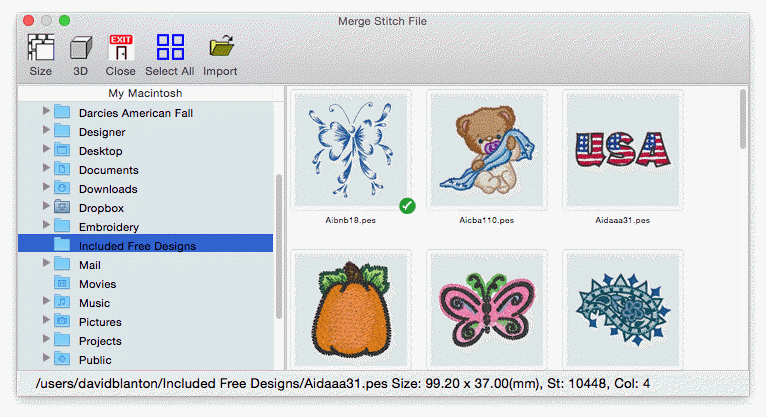Select the pumpkin design thumbnail
This screenshot has height=417, width=766.
click(351, 309)
